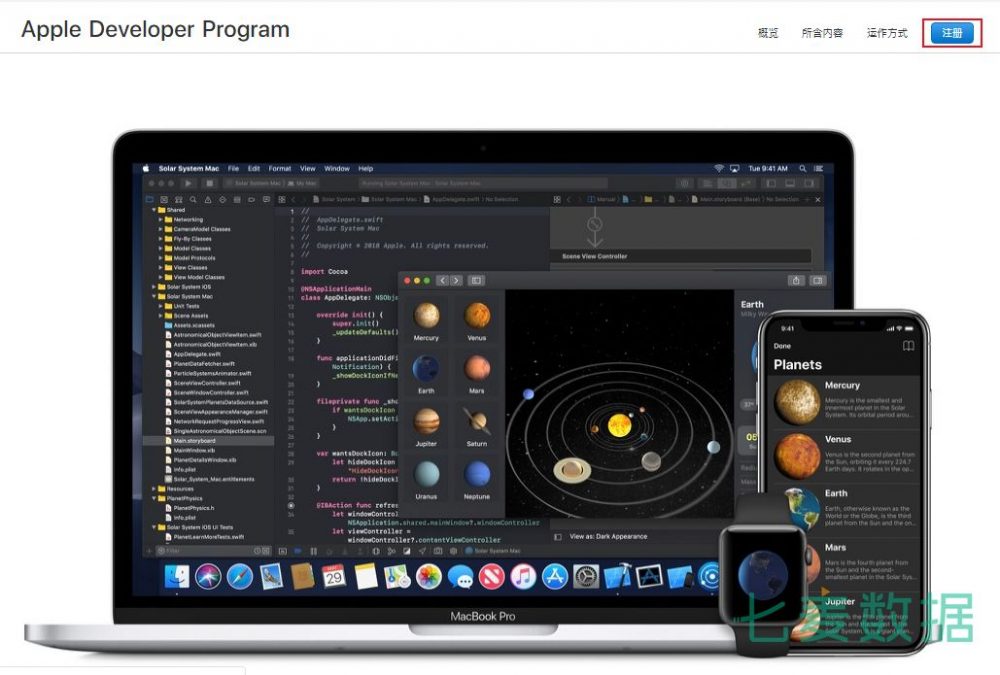1000x675 pixels.
Task: Open the Music icon in the dock
Action: point(523,576)
